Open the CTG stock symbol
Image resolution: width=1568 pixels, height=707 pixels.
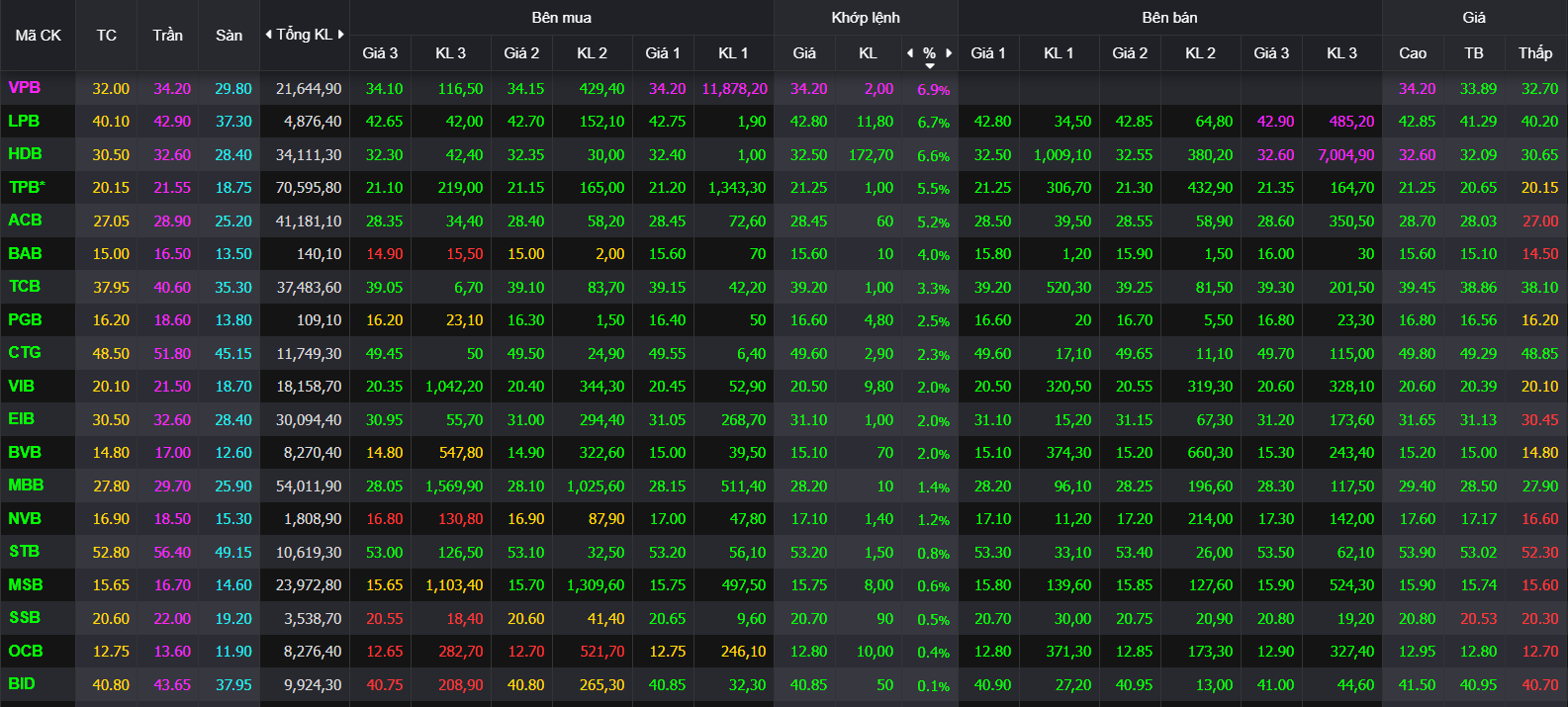click(x=25, y=353)
